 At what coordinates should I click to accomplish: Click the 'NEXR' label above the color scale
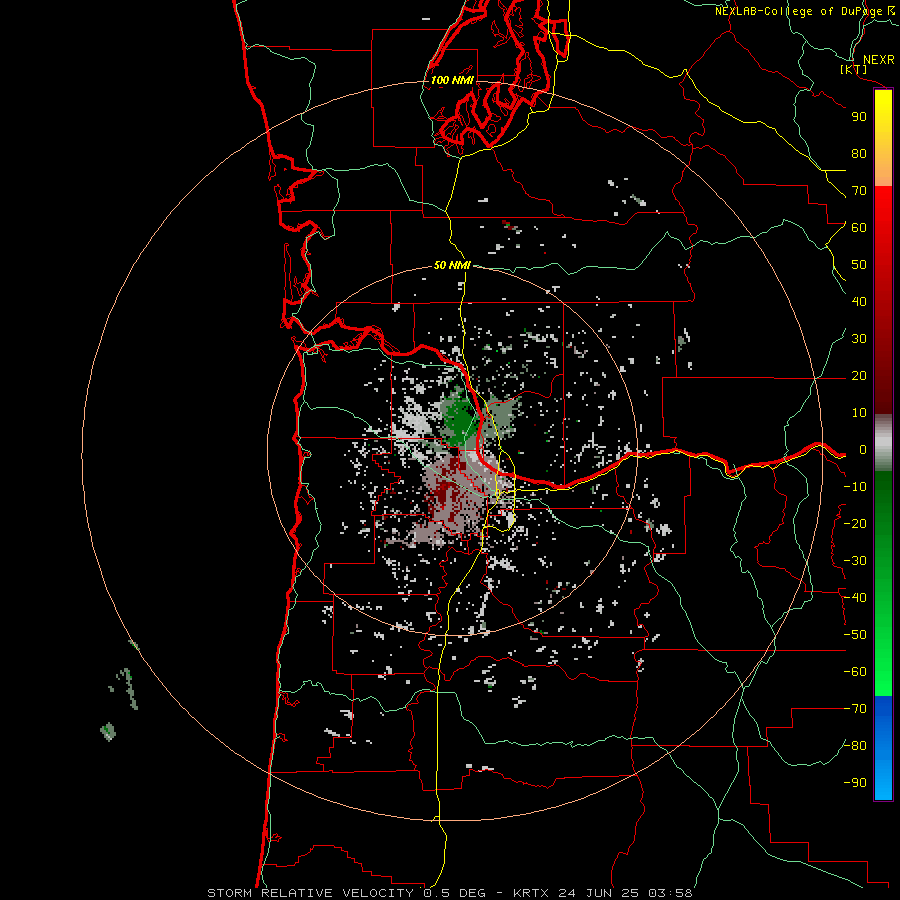click(879, 60)
